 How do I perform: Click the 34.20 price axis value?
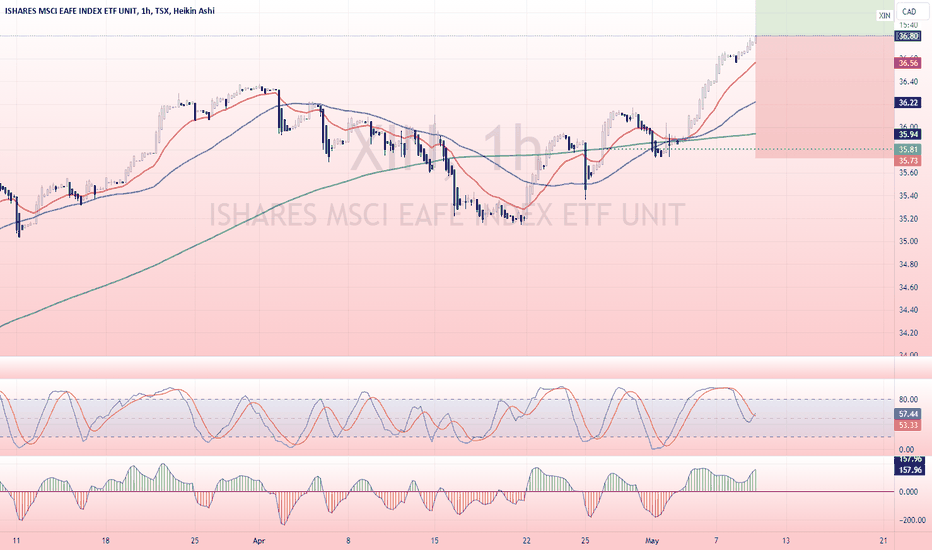click(908, 333)
